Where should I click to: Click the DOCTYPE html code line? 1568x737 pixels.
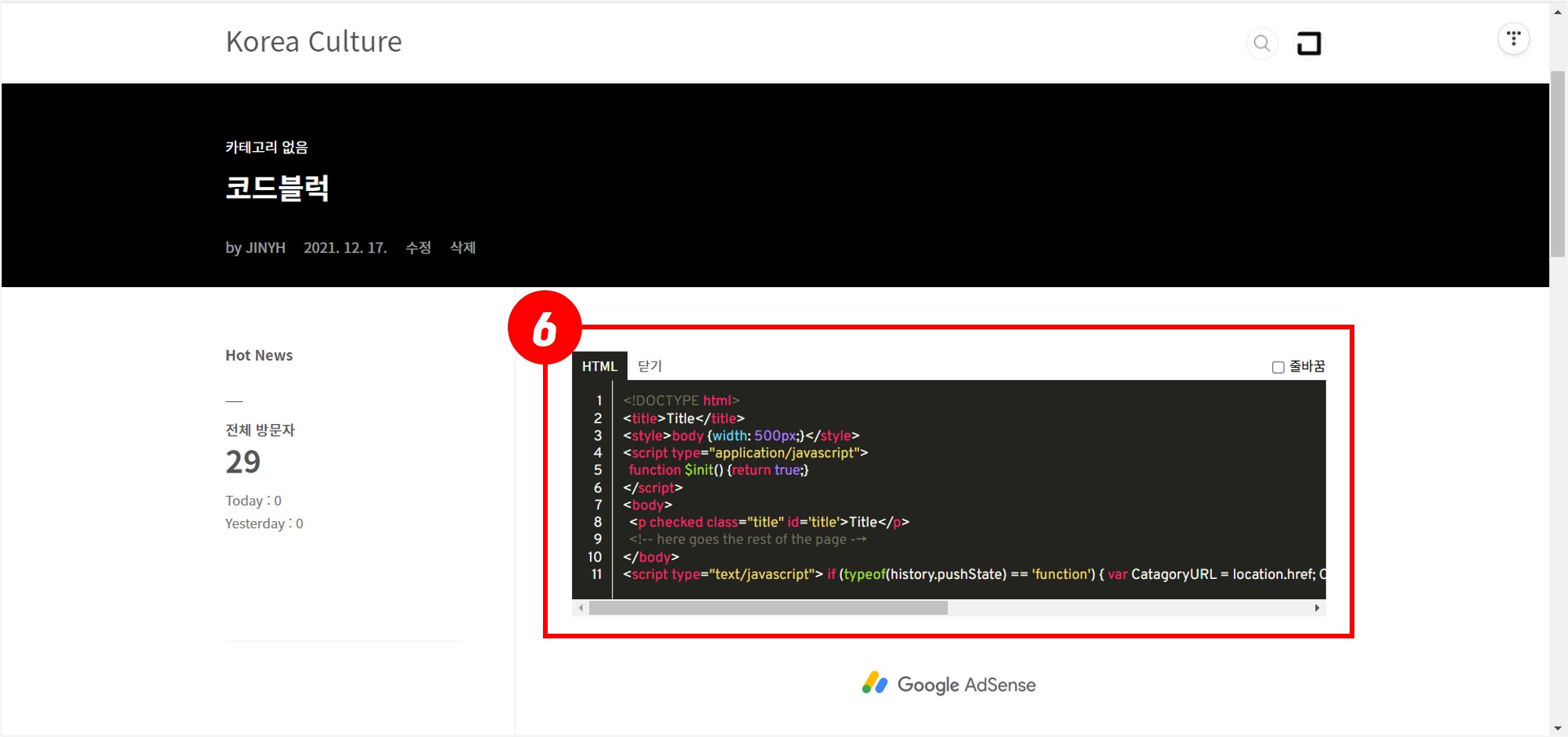(682, 401)
